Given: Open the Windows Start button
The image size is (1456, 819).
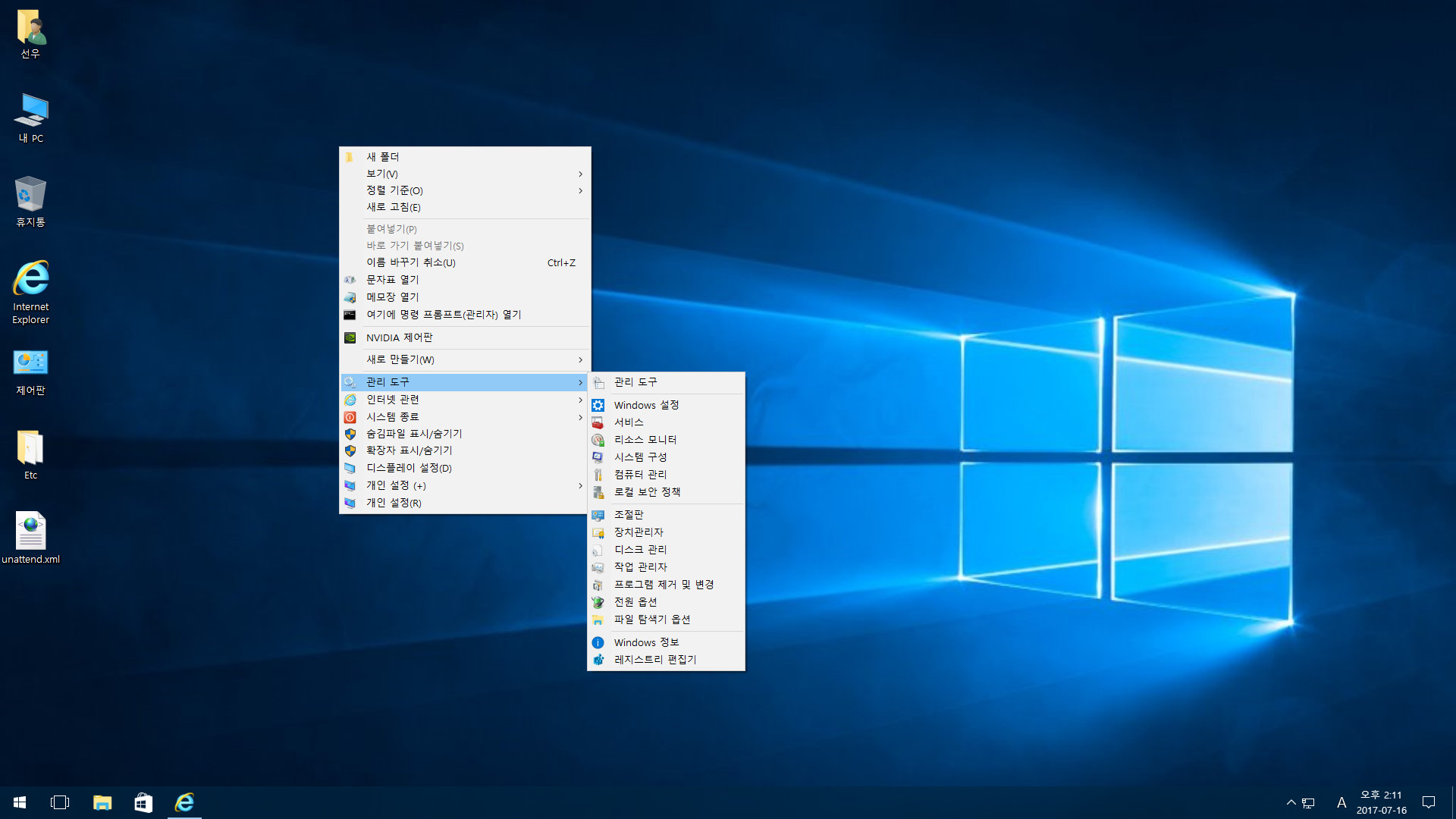Looking at the screenshot, I should point(20,802).
